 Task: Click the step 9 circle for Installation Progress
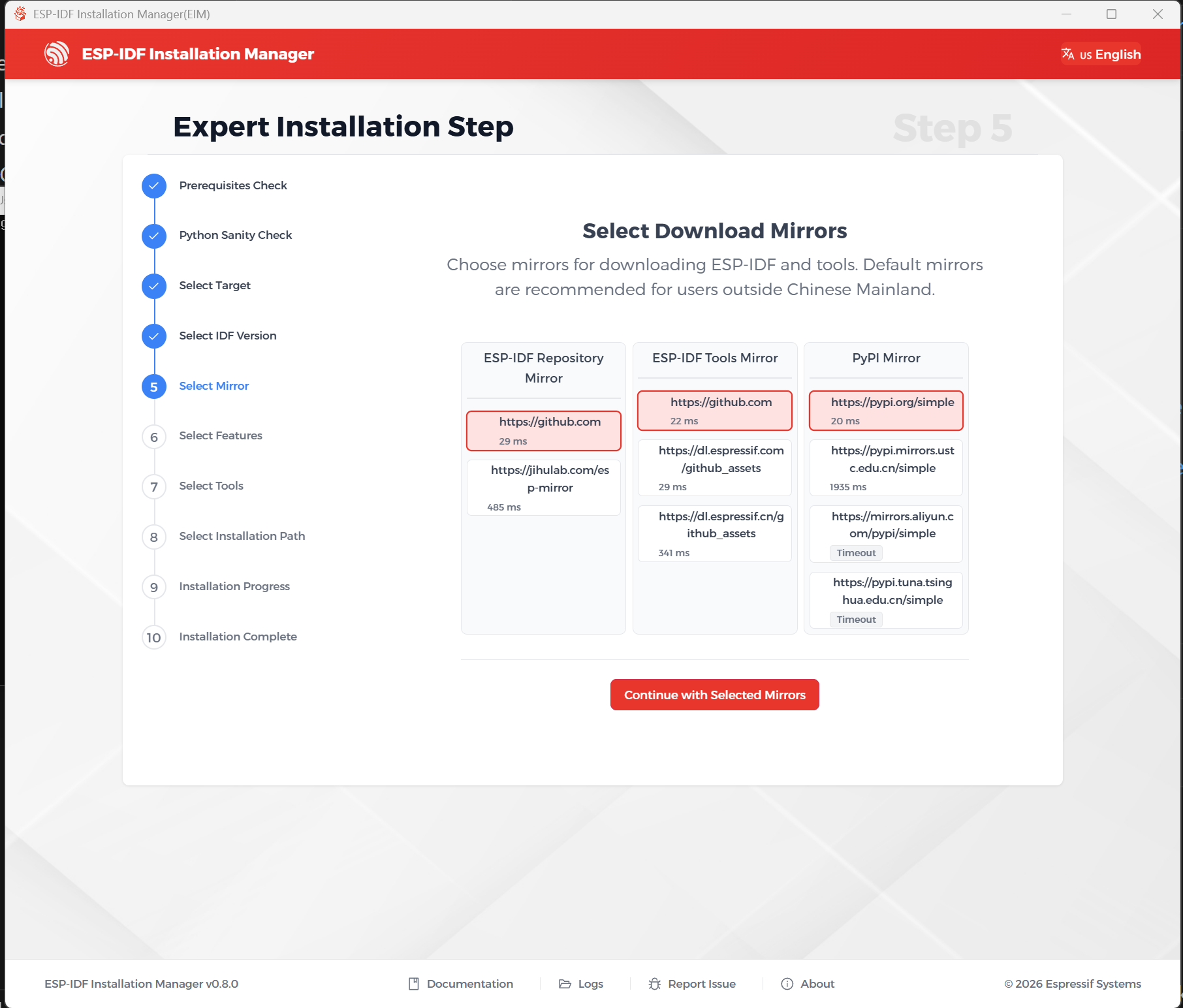[x=154, y=587]
